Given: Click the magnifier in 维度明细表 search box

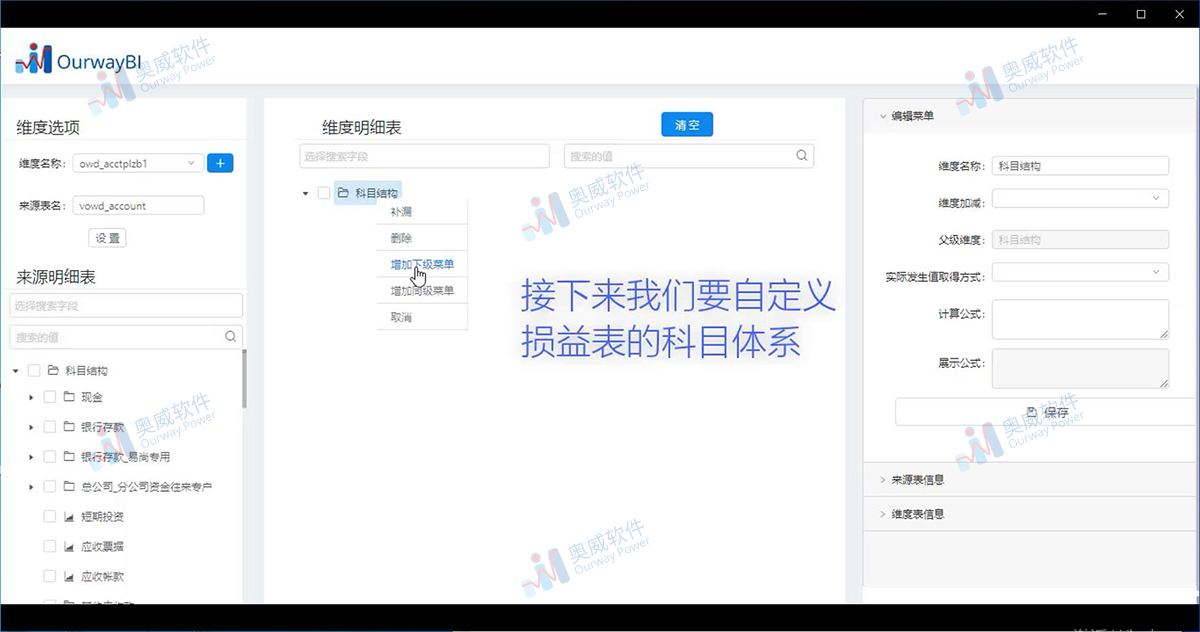Looking at the screenshot, I should coord(801,156).
